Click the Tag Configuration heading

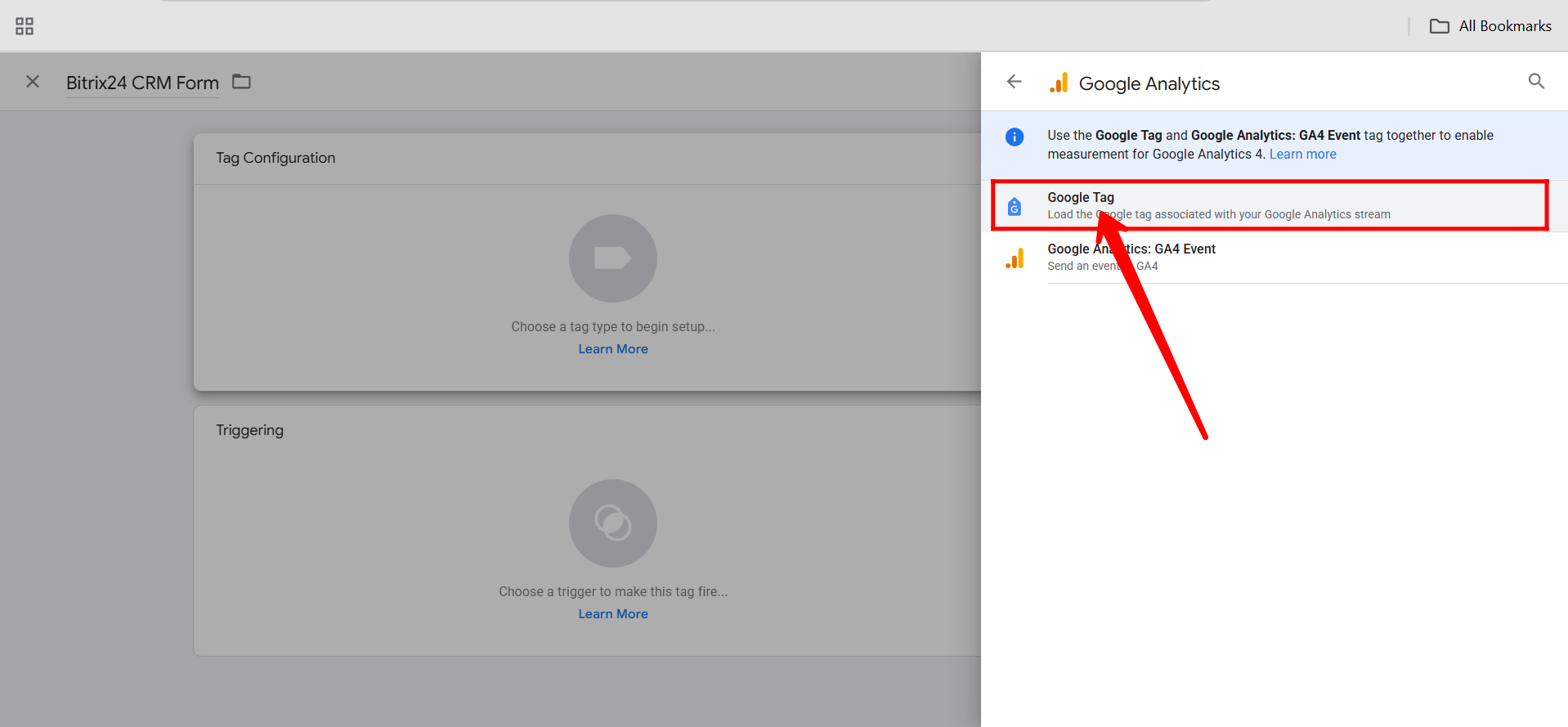[x=276, y=158]
